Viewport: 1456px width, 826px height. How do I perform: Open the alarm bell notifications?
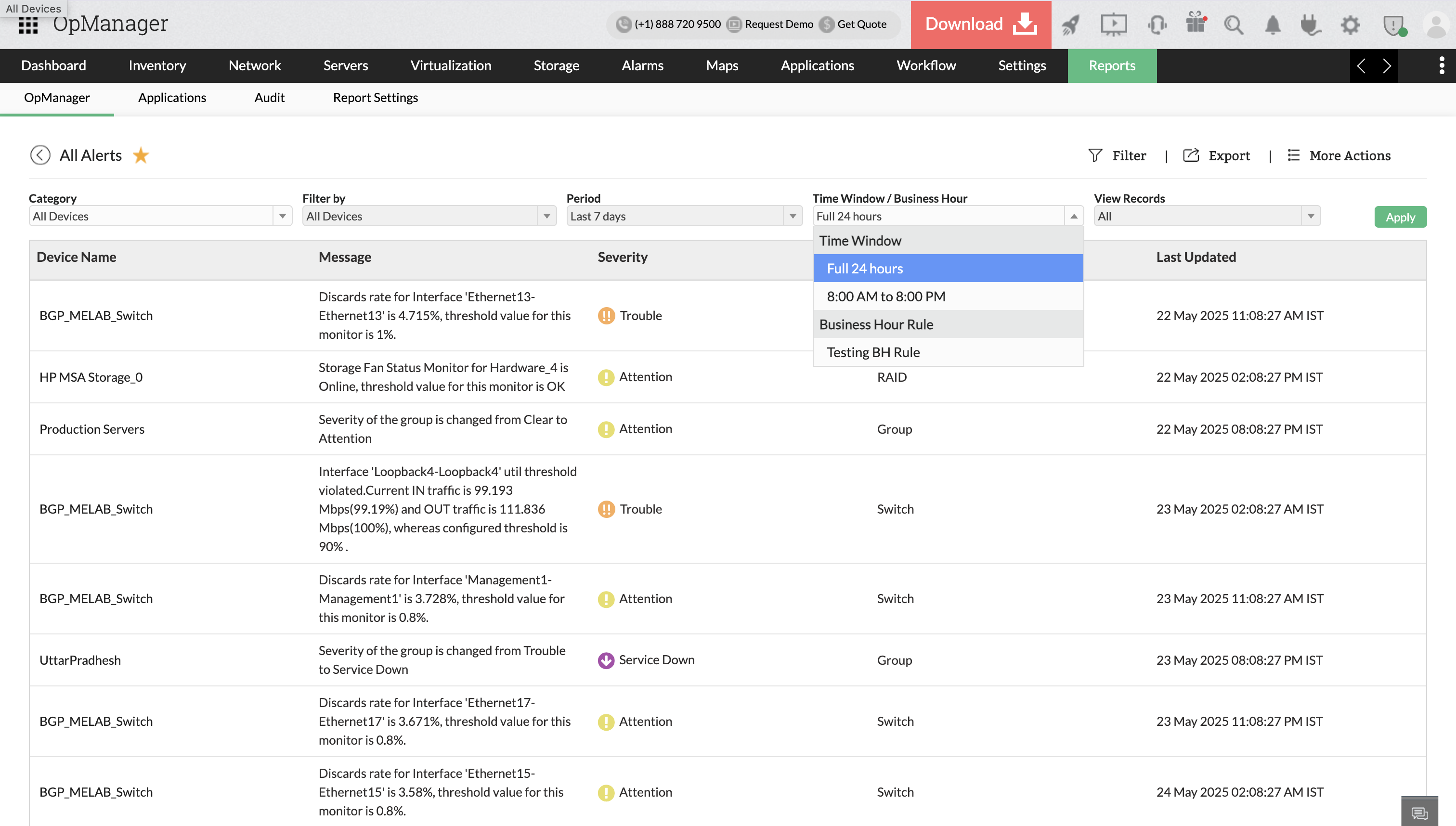tap(1273, 25)
